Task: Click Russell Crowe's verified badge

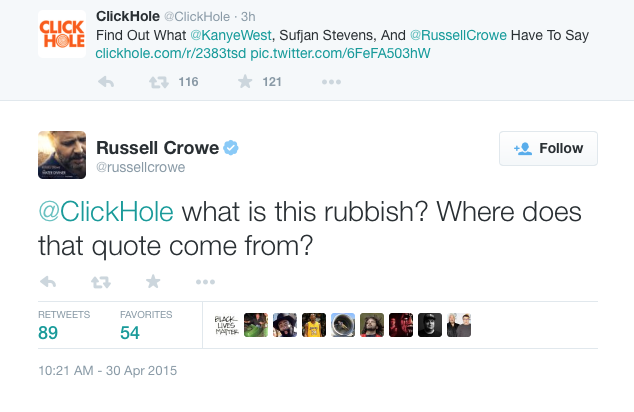Action: coord(230,148)
